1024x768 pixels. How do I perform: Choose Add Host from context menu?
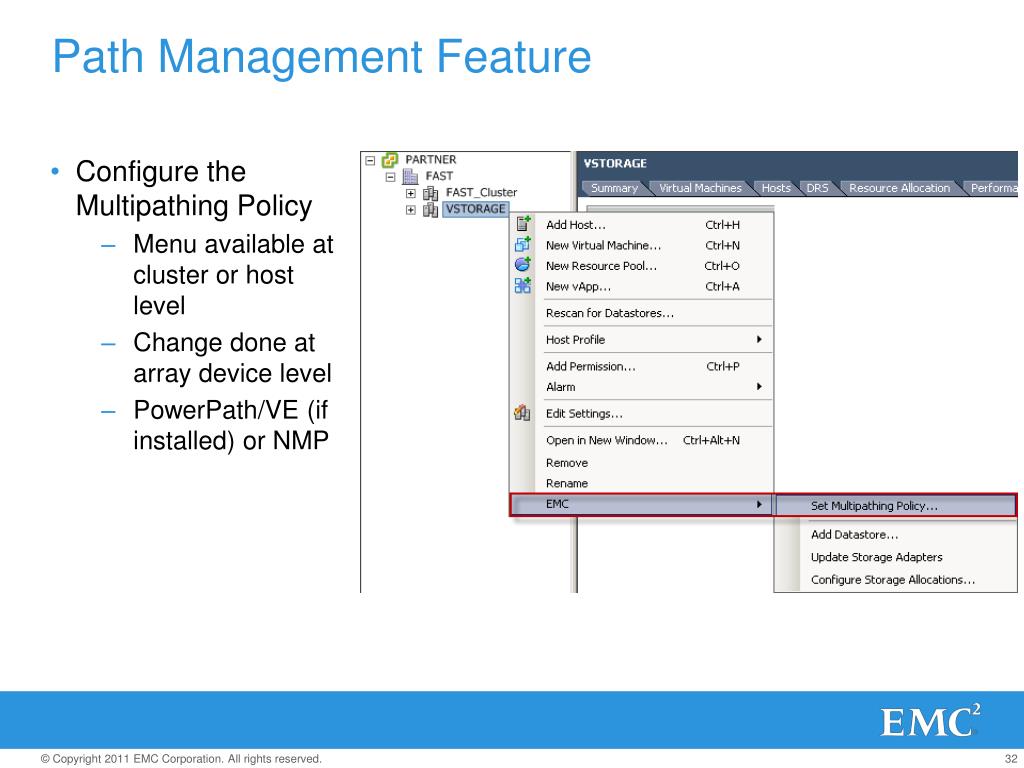pos(641,225)
